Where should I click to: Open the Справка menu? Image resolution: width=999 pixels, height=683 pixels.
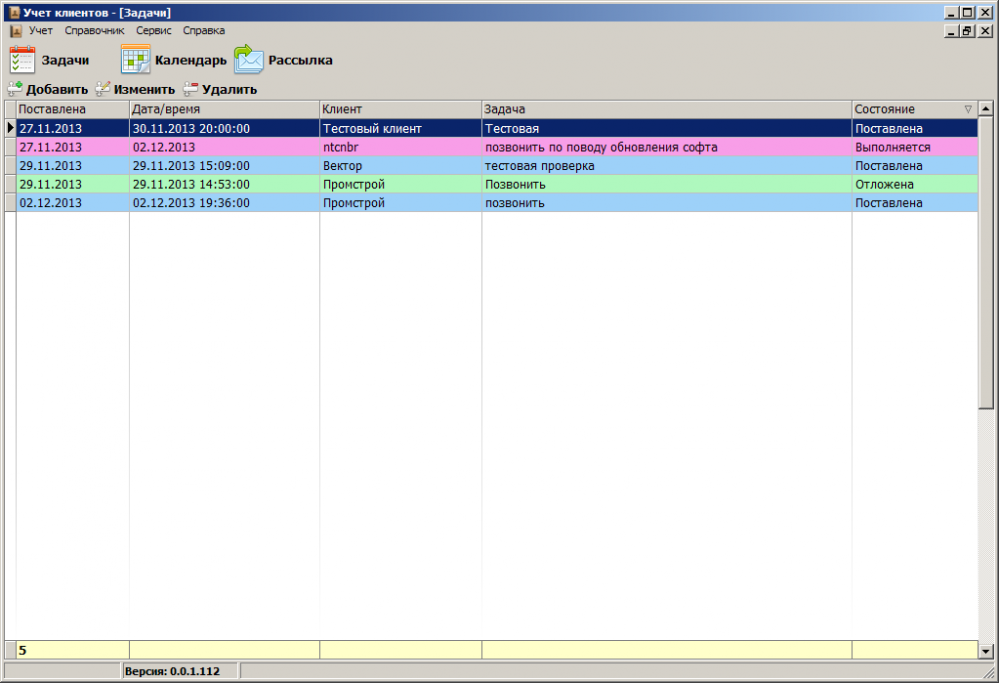click(204, 31)
